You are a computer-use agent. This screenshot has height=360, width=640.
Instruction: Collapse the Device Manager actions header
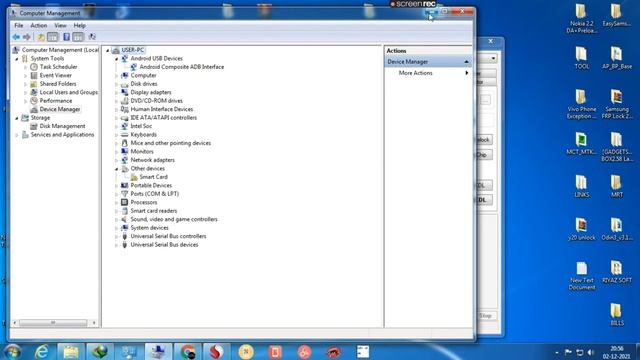466,62
